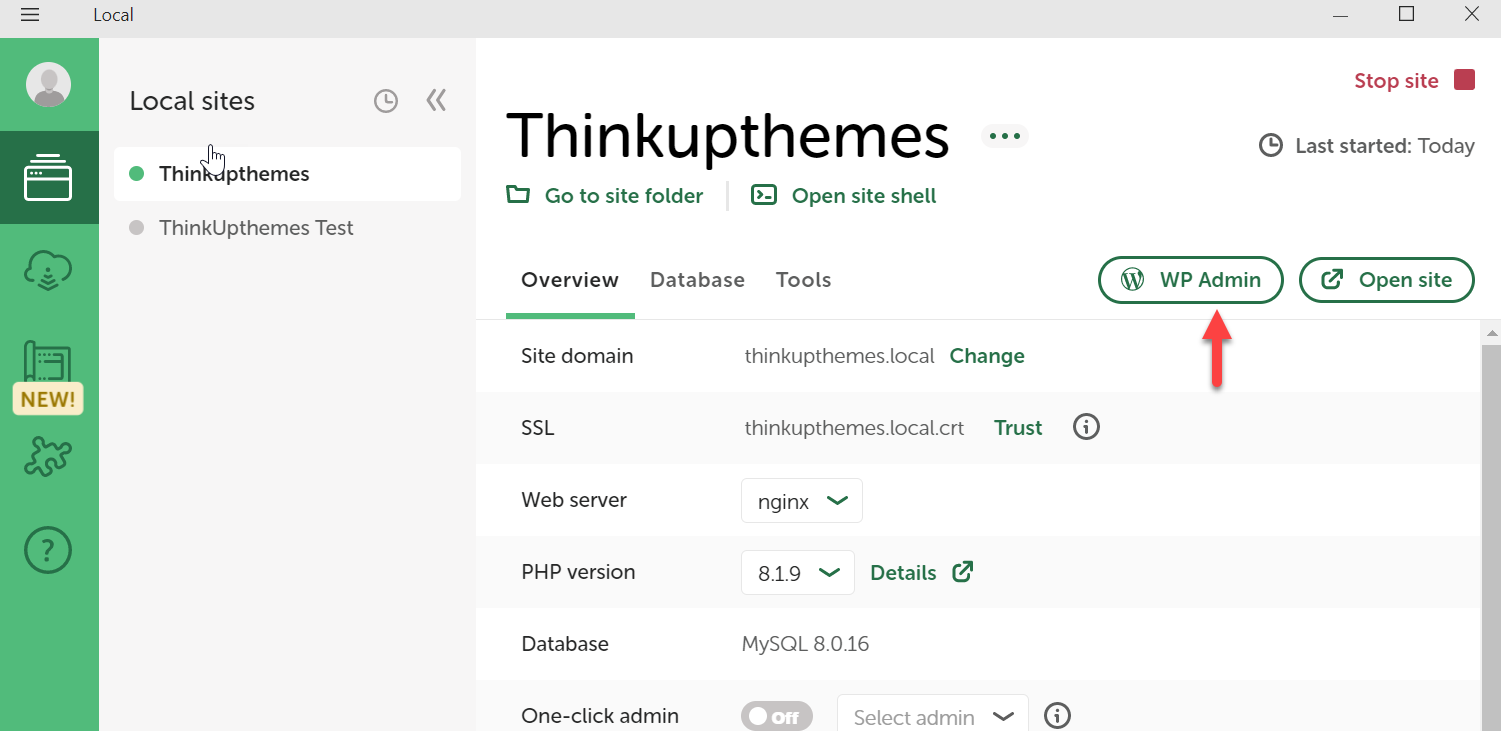
Task: Open the Connect cloud sidebar icon
Action: (x=48, y=271)
